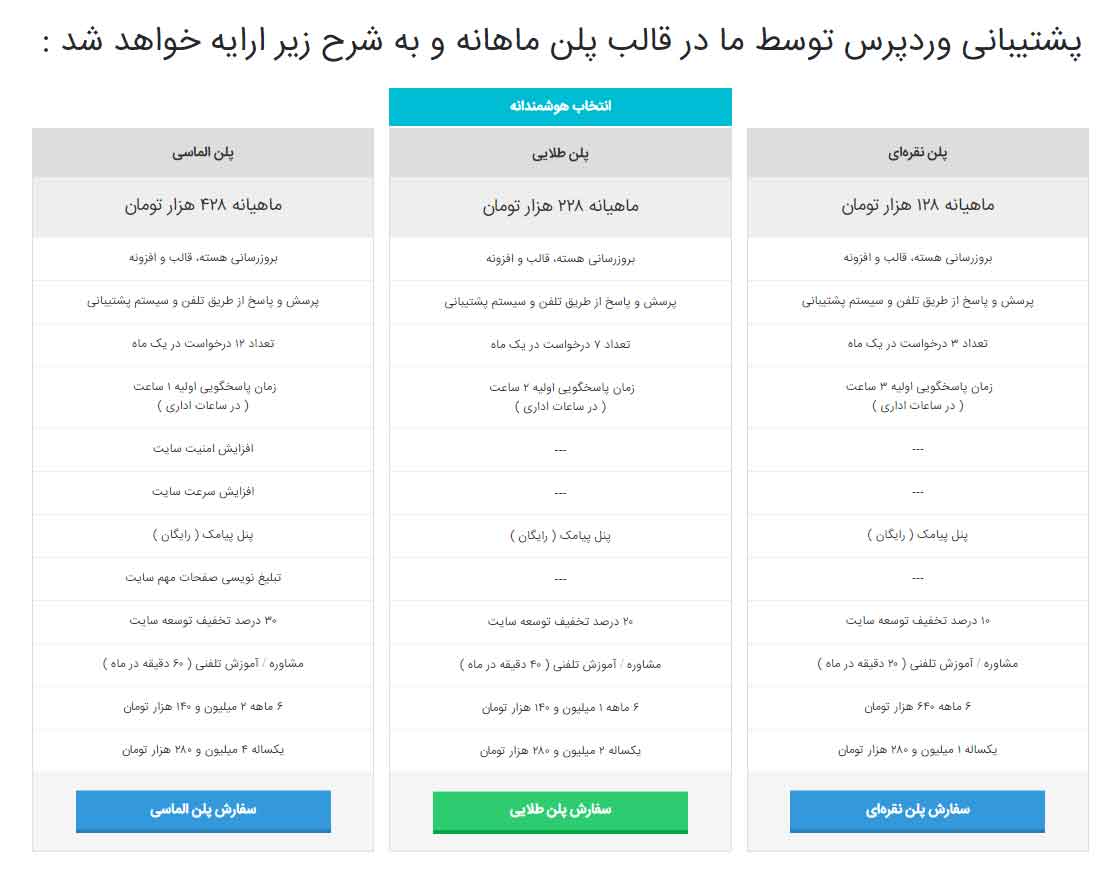Click the "افزایش سرعت سایت" feature row
1120x869 pixels.
[203, 492]
